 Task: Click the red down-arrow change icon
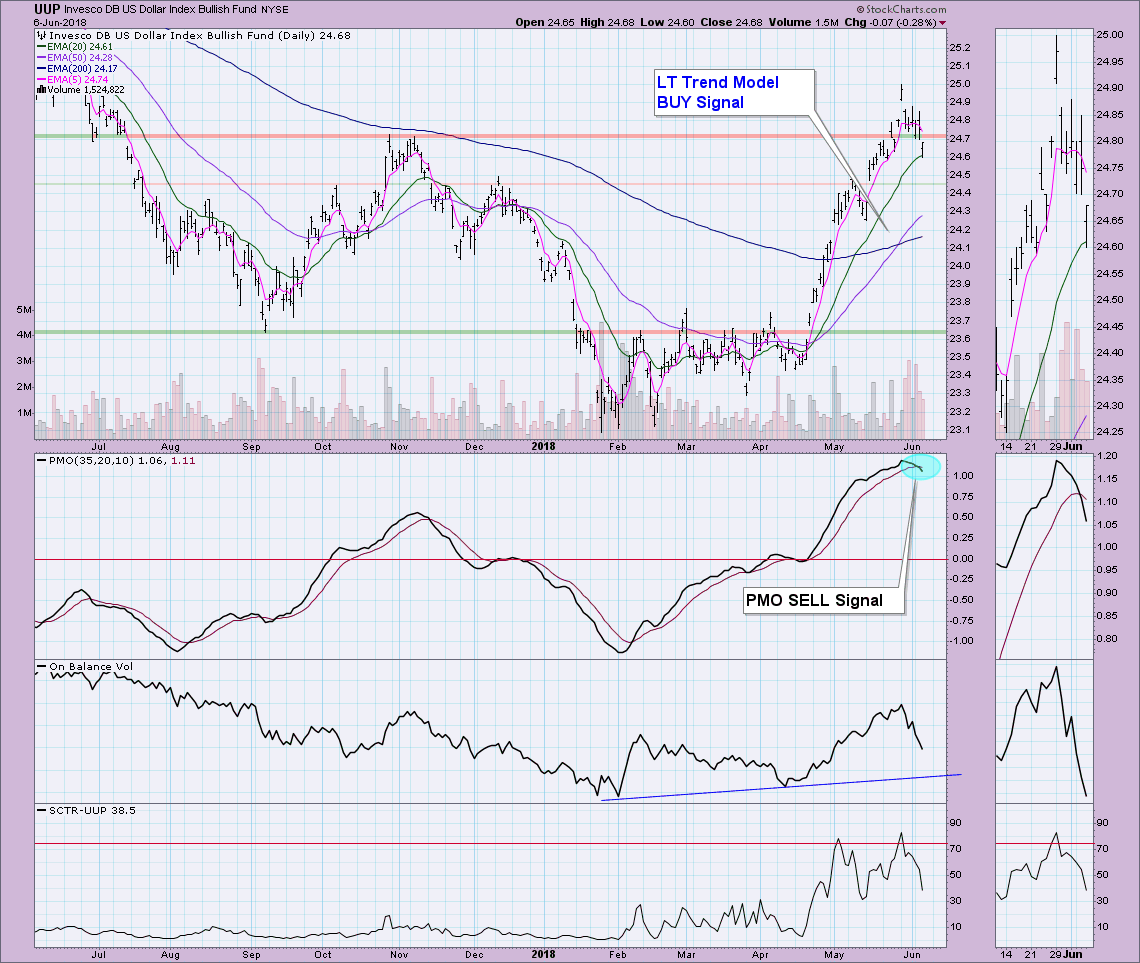click(943, 23)
